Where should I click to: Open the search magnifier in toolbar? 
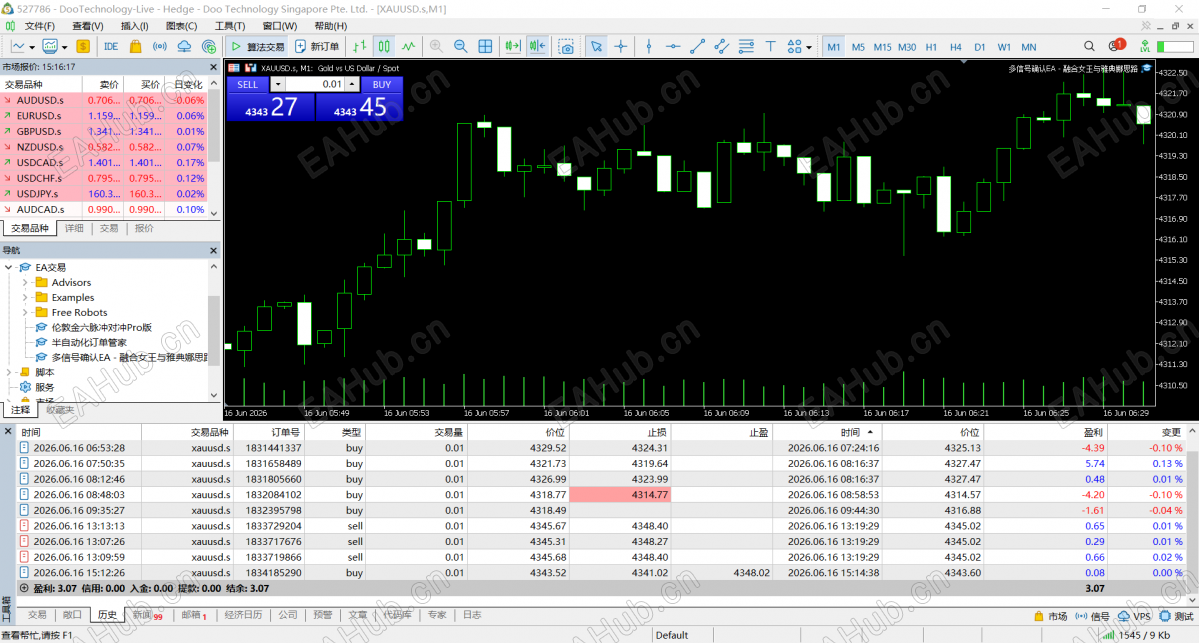pos(1090,47)
